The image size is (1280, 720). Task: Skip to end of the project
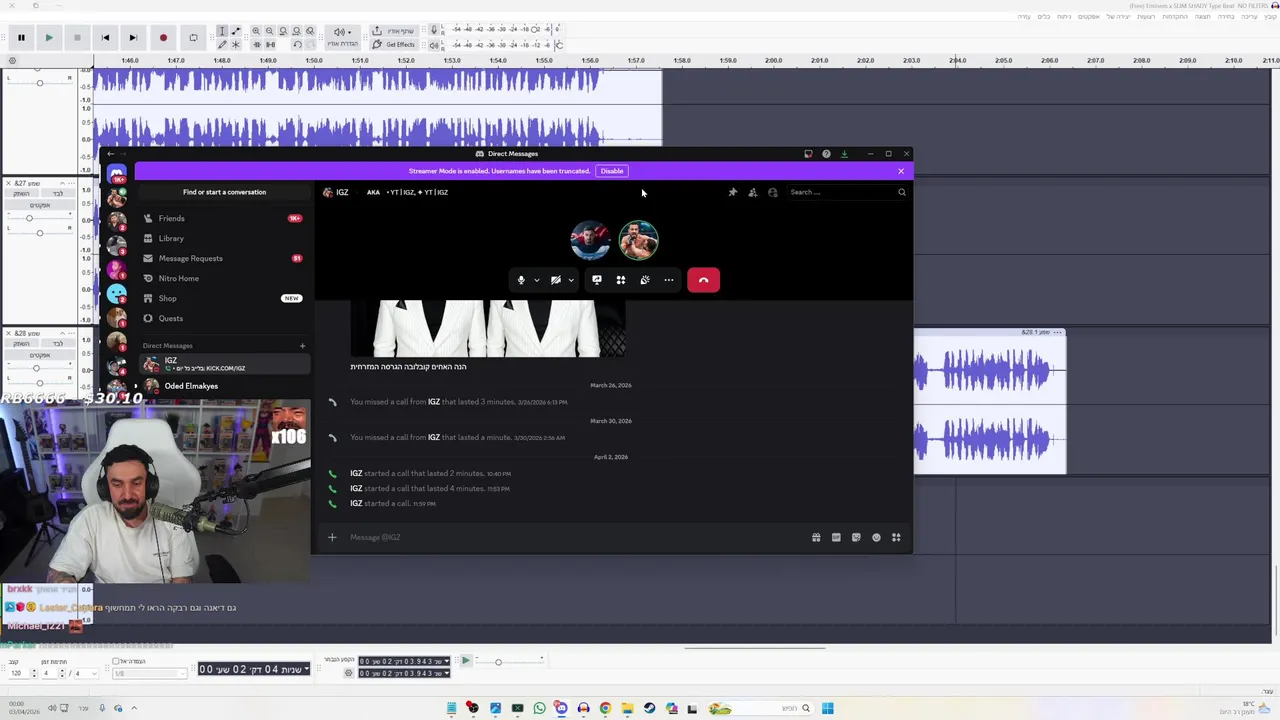point(133,38)
